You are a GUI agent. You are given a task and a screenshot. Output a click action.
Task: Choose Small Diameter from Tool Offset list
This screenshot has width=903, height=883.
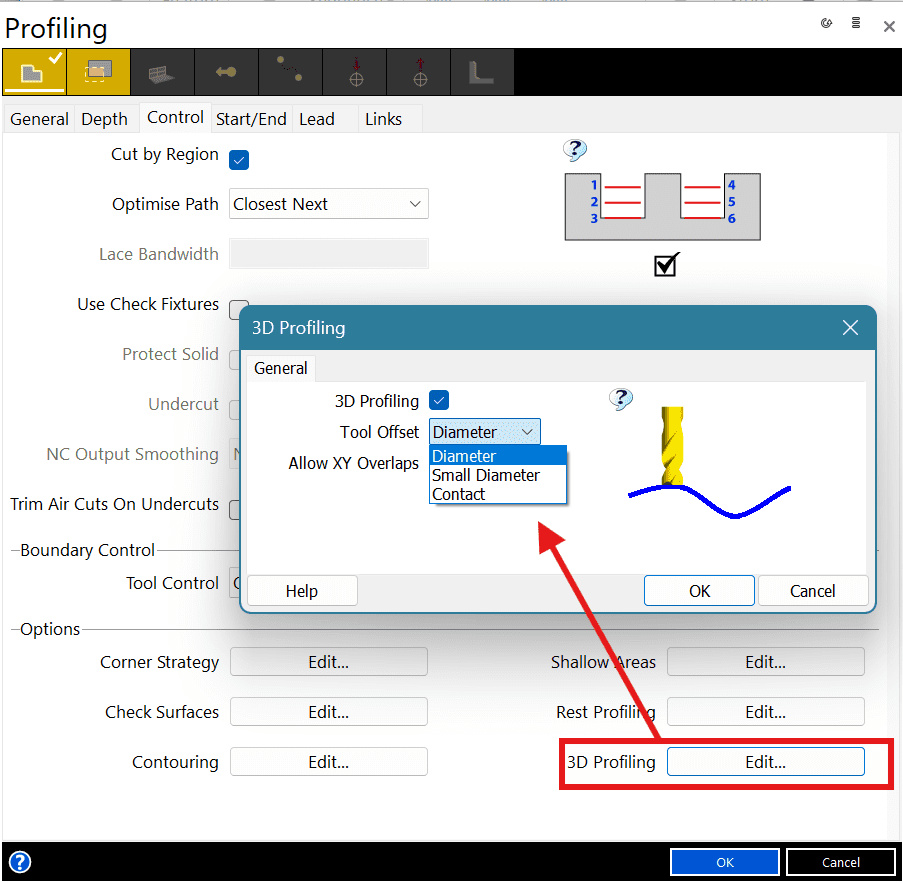[x=486, y=475]
